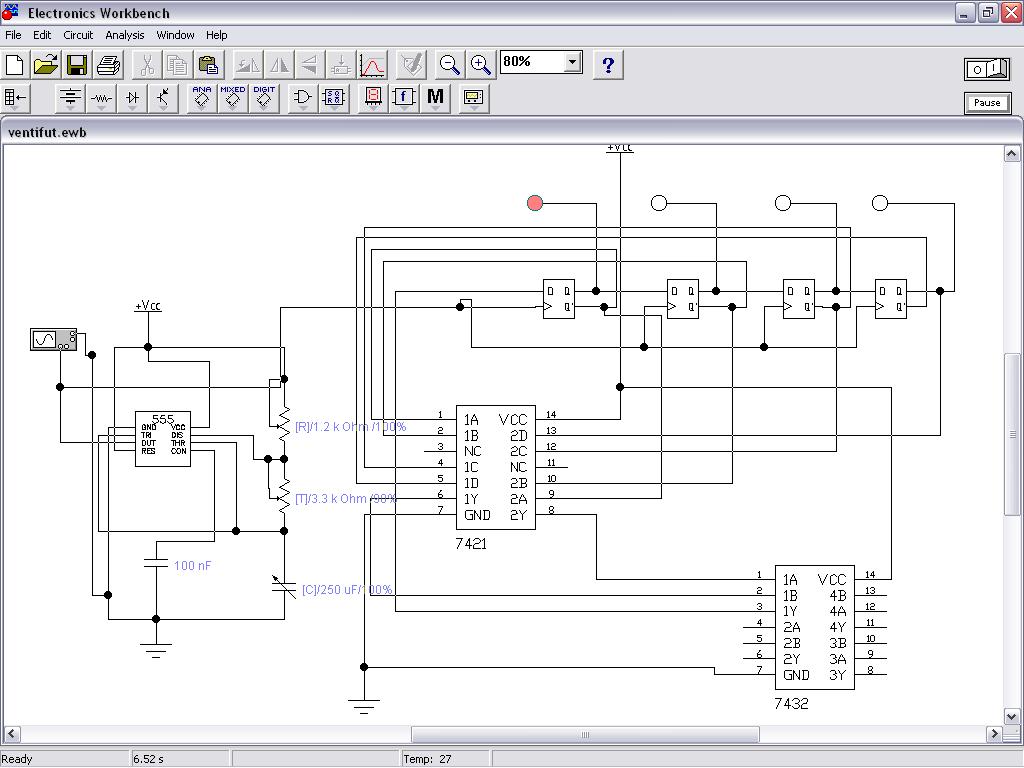
Task: Select the [R]/1.2 k Ohm potentiometer label
Action: (x=351, y=426)
